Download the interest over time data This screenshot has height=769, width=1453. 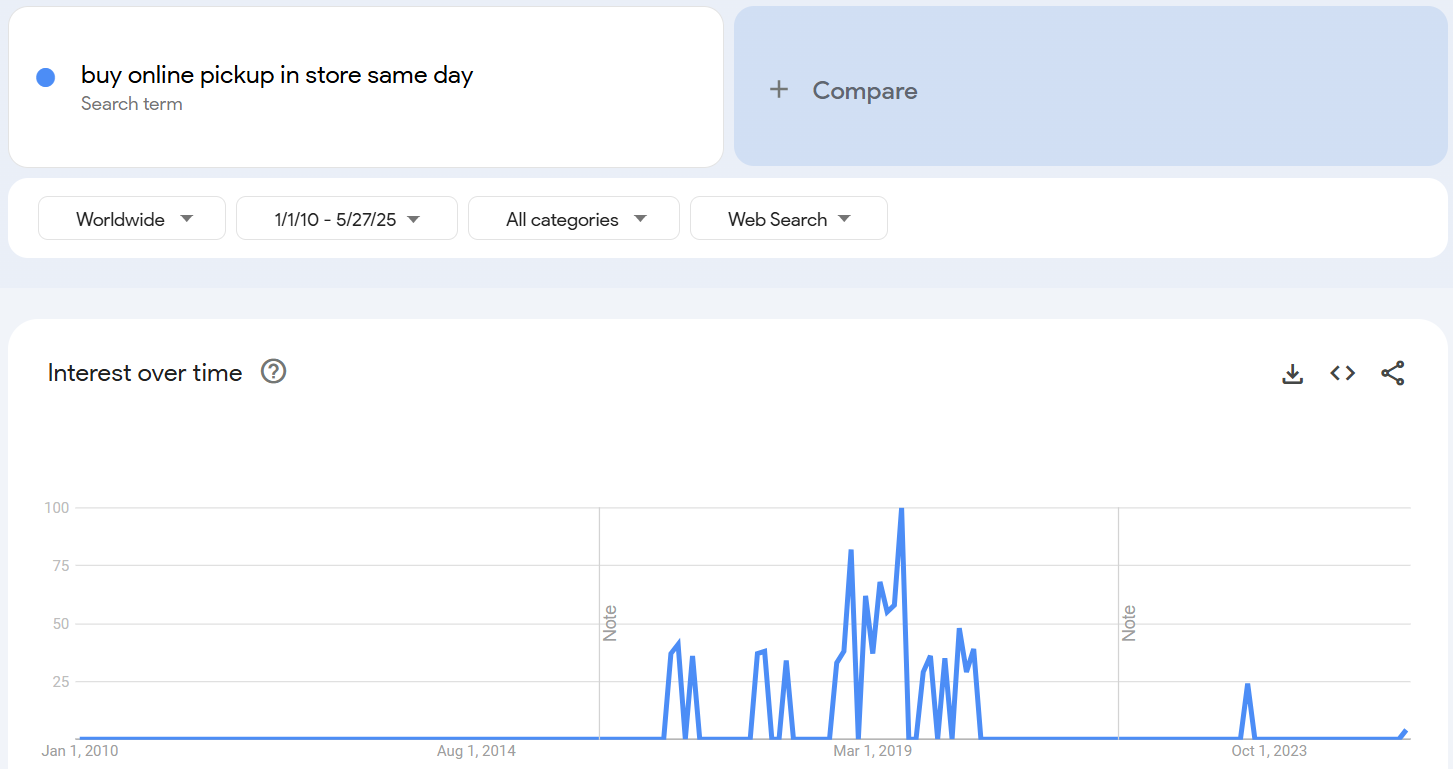pyautogui.click(x=1293, y=373)
